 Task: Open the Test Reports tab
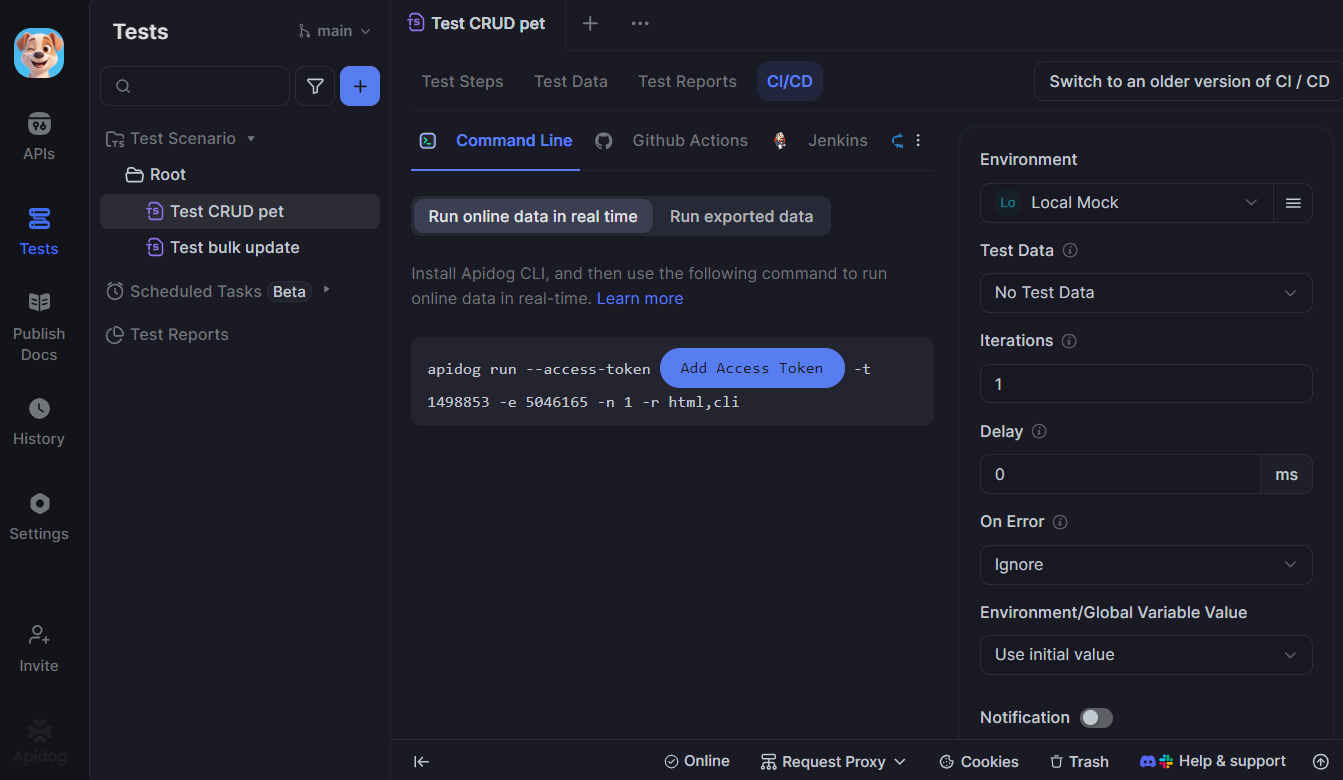[687, 81]
